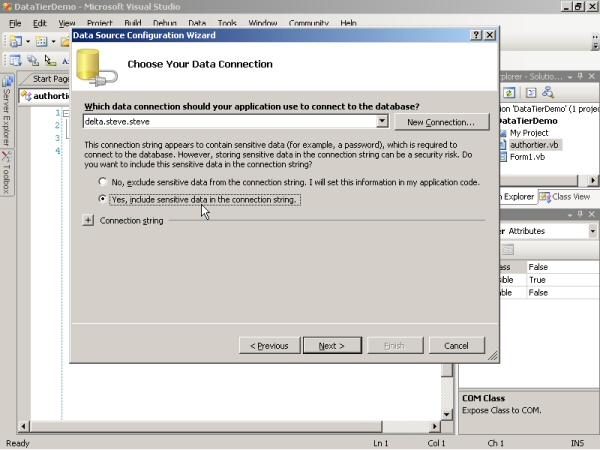Close the Properties panel
The width and height of the screenshot is (600, 450).
point(592,214)
